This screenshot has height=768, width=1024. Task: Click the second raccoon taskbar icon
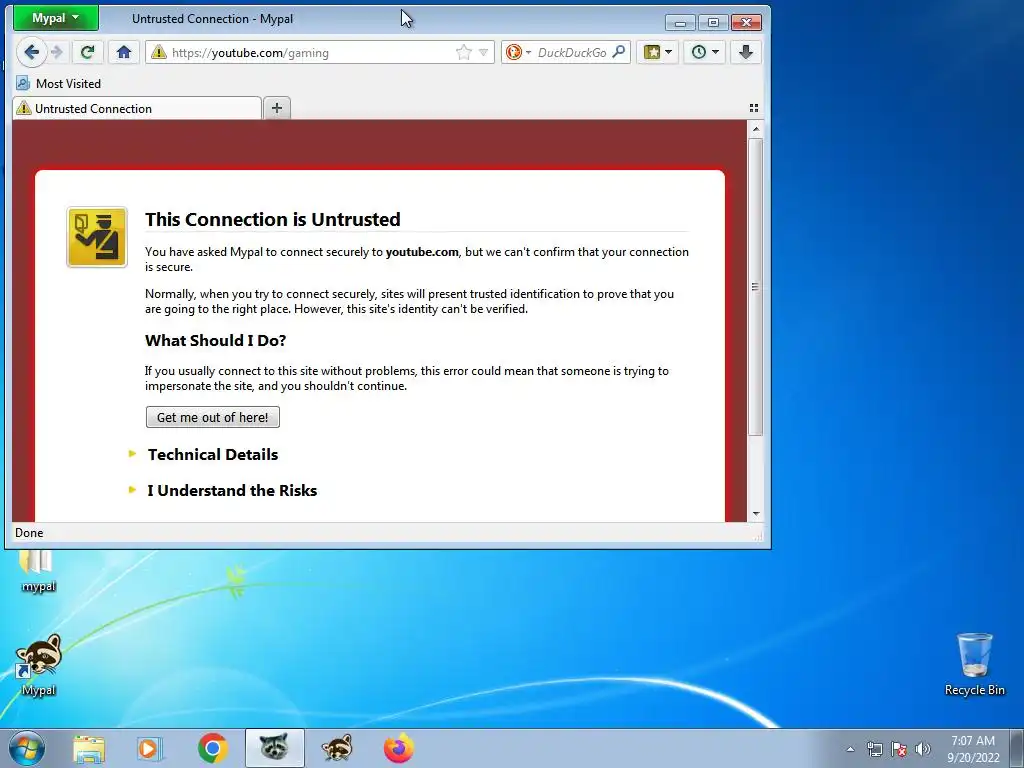336,748
